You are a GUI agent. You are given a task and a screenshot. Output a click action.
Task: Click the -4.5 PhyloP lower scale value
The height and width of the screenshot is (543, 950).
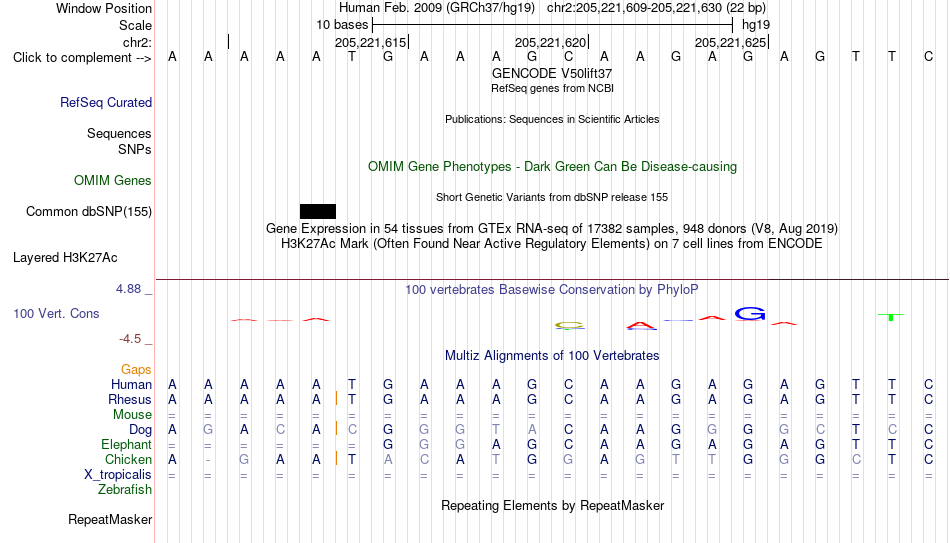click(x=130, y=339)
